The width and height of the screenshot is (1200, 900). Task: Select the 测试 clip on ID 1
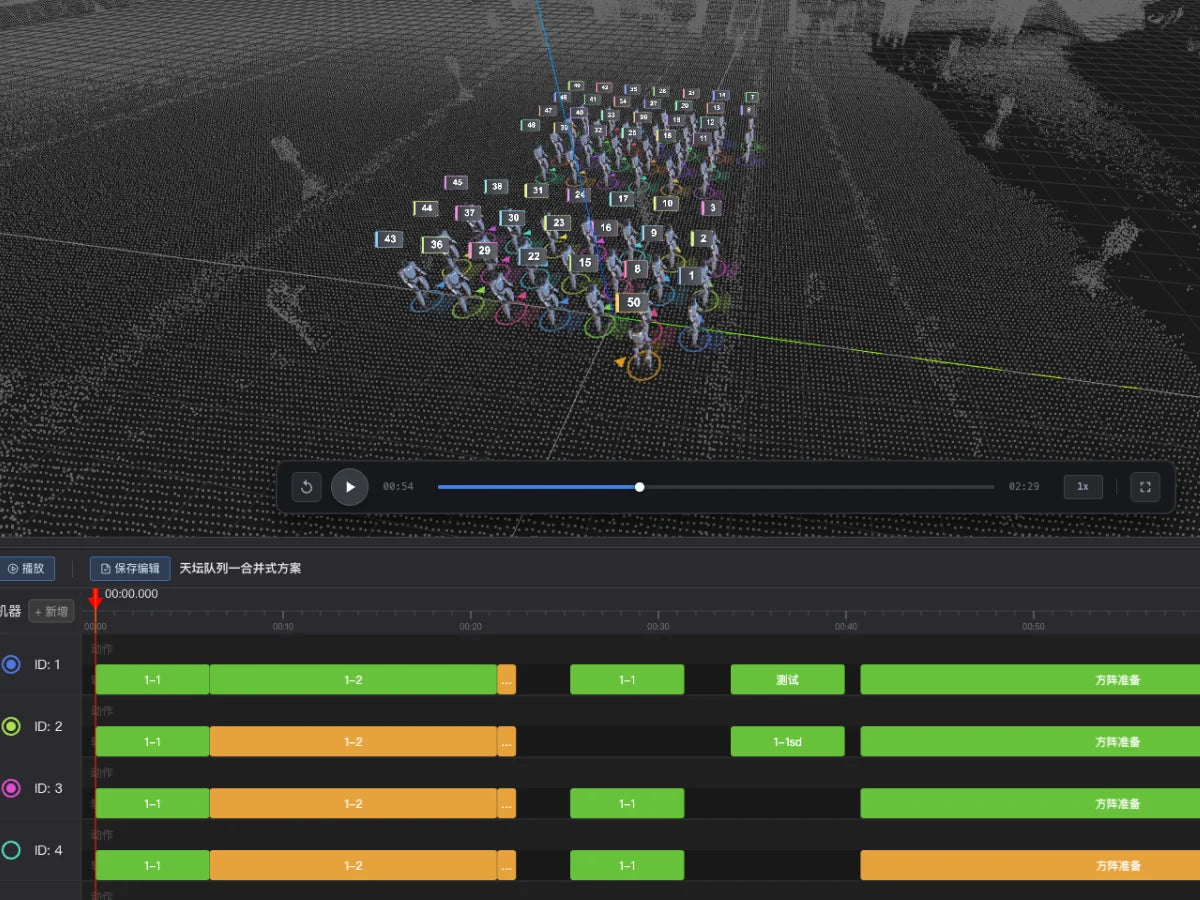coord(787,680)
